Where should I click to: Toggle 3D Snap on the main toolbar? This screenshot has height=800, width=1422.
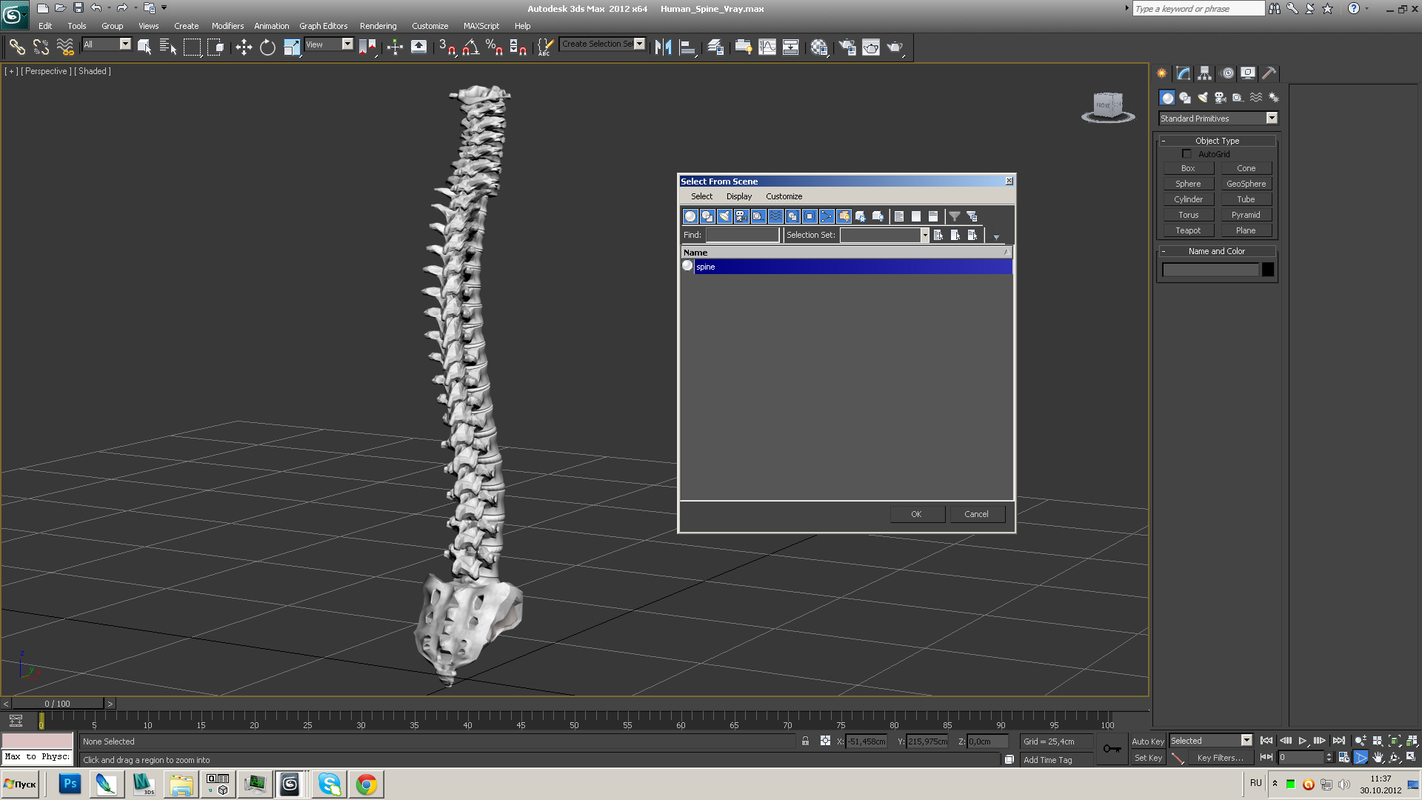click(445, 47)
